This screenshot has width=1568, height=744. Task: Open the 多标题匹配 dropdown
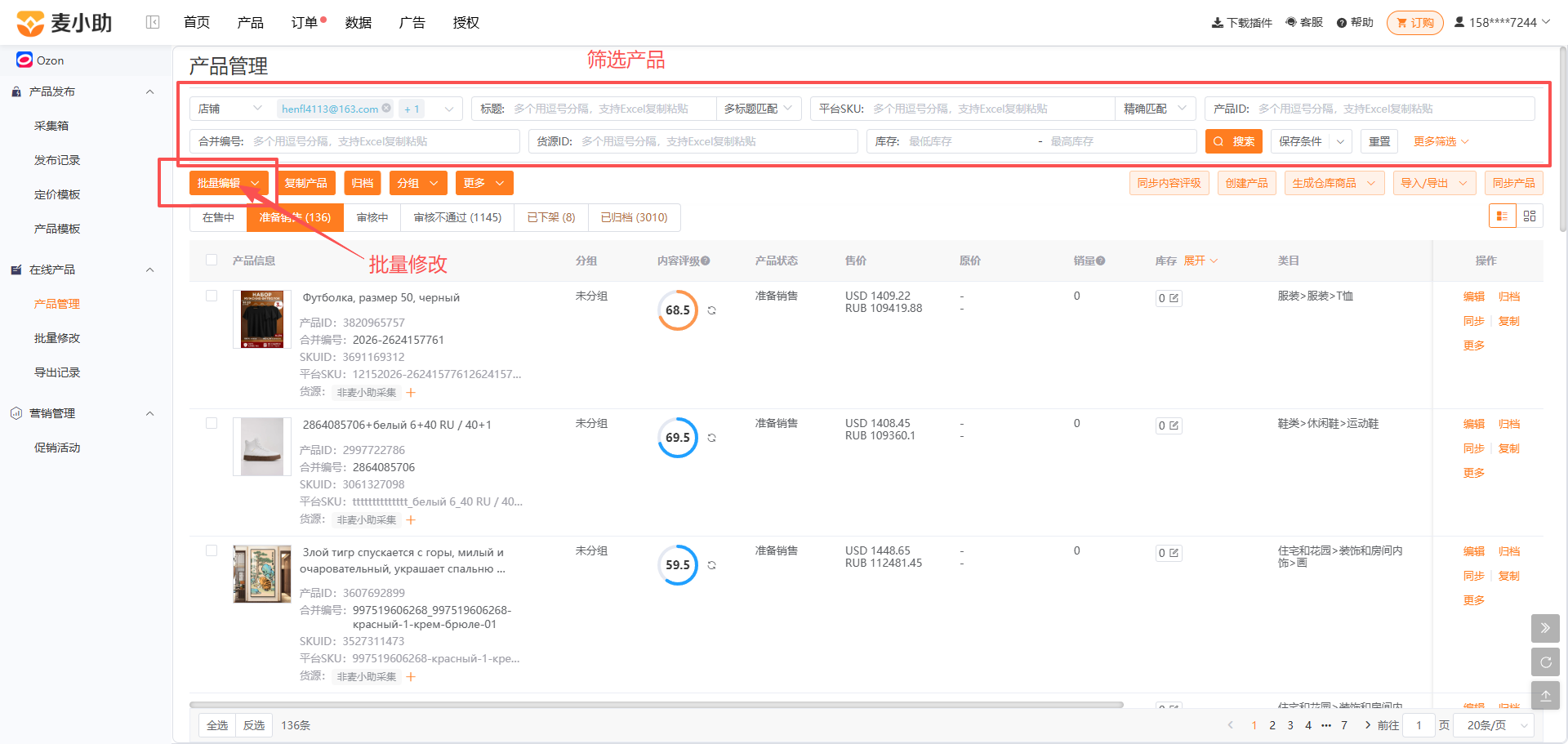(758, 109)
